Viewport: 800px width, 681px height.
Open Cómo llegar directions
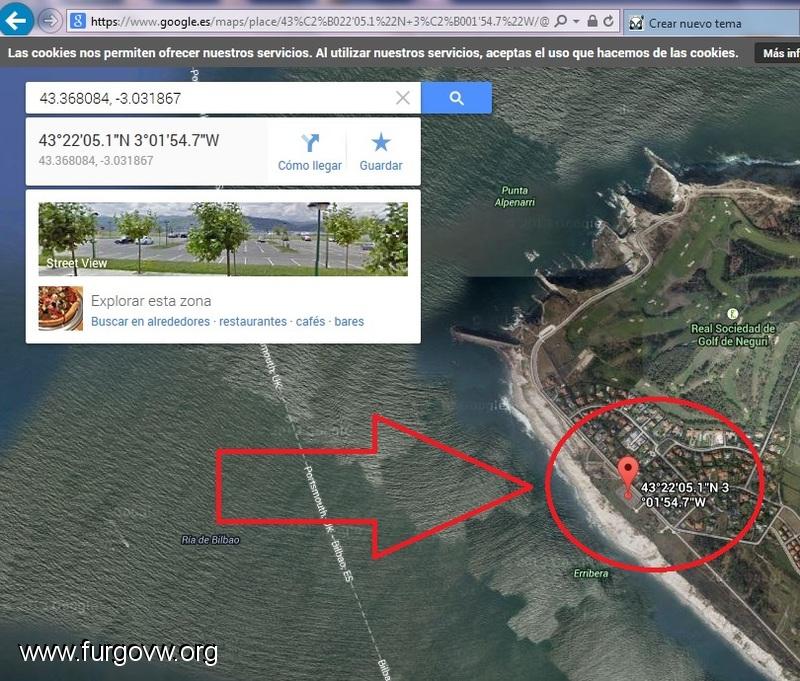tap(310, 152)
